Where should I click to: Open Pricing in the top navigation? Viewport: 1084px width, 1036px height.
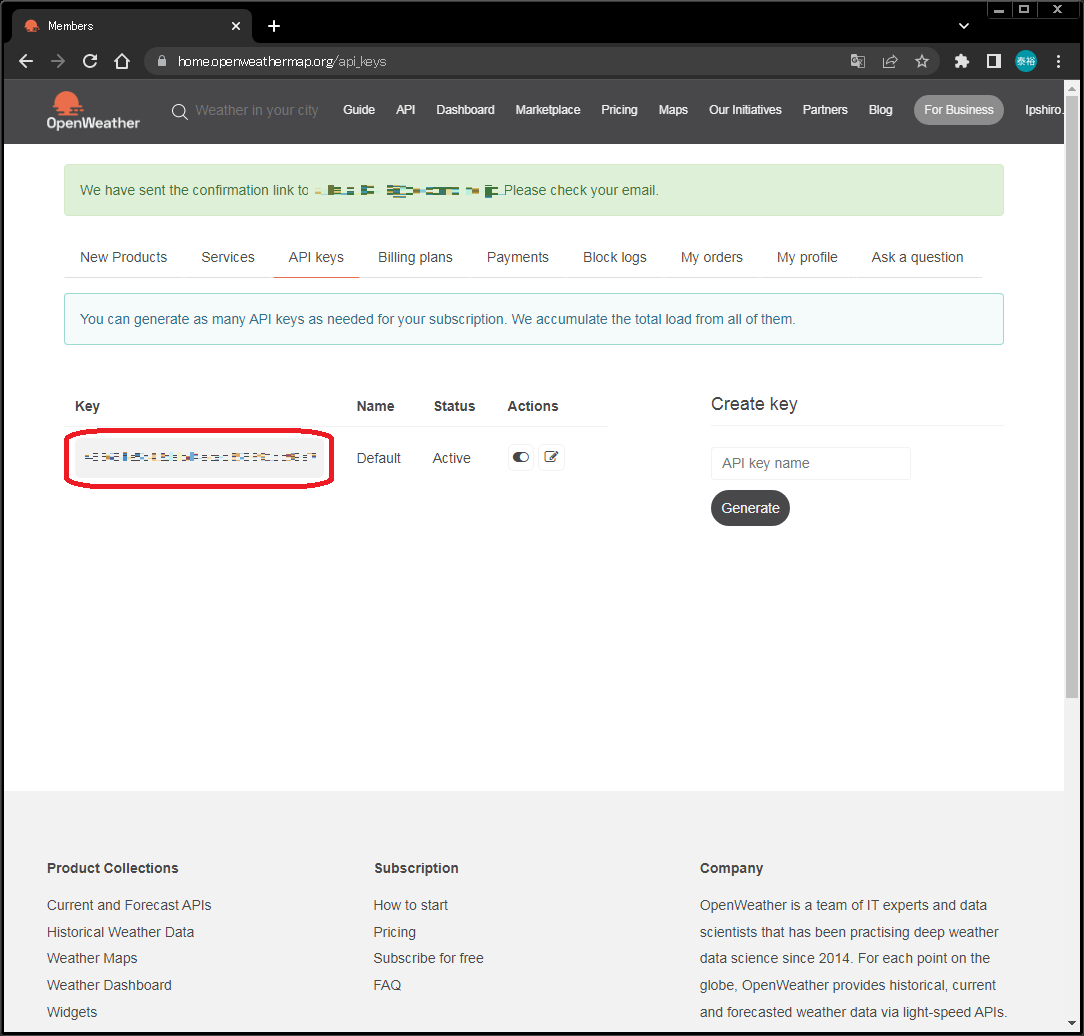619,110
